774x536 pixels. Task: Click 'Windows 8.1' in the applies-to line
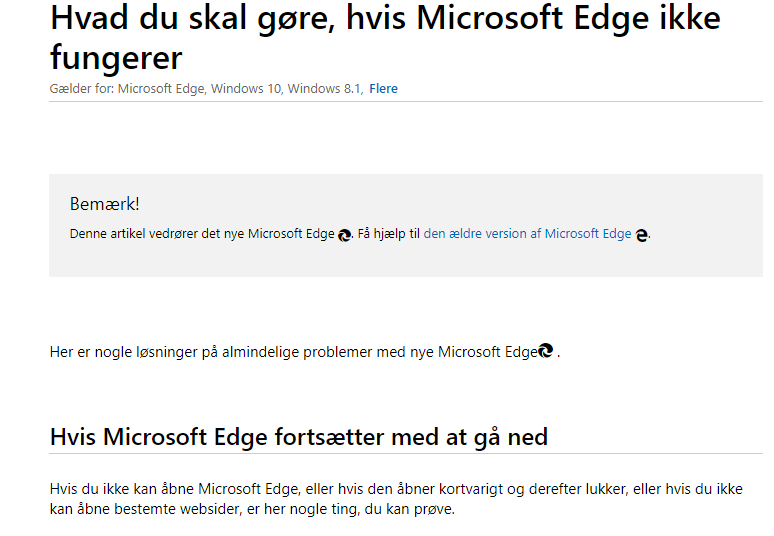[x=325, y=89]
